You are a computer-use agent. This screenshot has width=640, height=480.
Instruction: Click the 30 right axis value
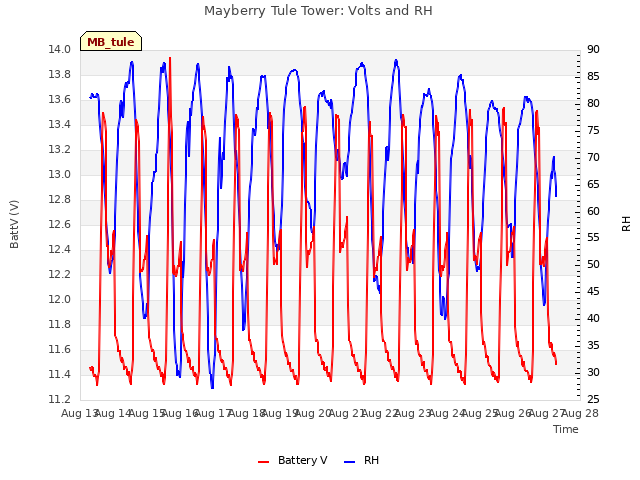point(593,372)
